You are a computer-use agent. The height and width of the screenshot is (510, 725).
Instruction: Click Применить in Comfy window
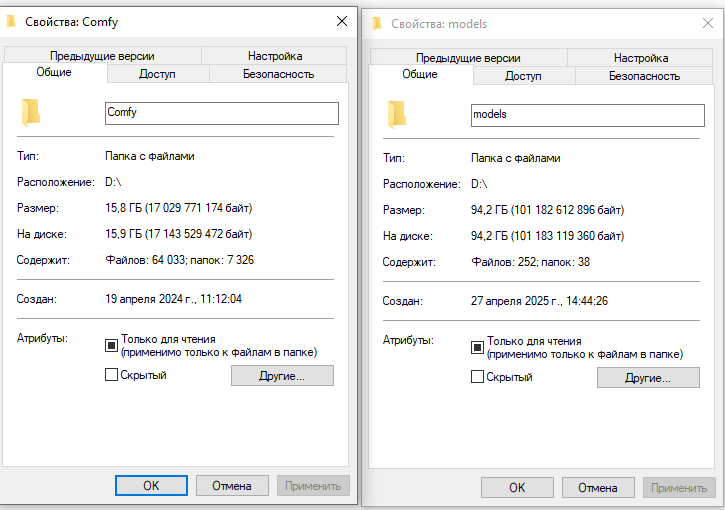coord(313,485)
